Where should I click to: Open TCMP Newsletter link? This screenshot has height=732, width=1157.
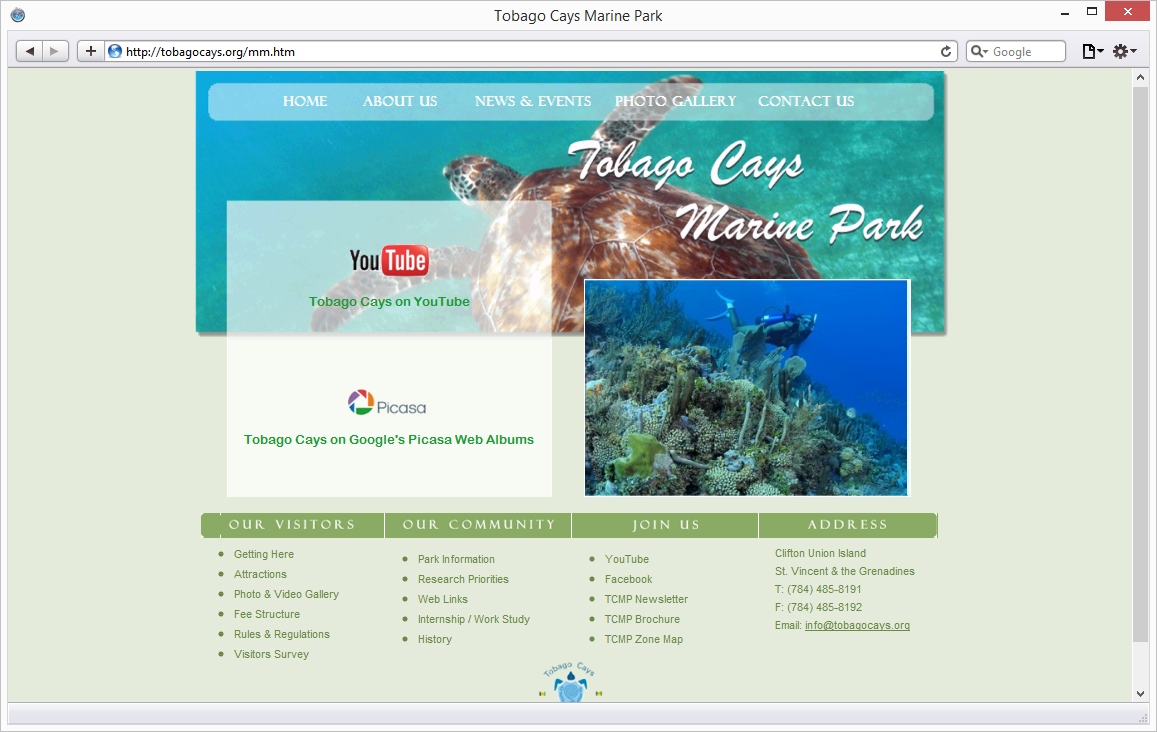tap(646, 599)
